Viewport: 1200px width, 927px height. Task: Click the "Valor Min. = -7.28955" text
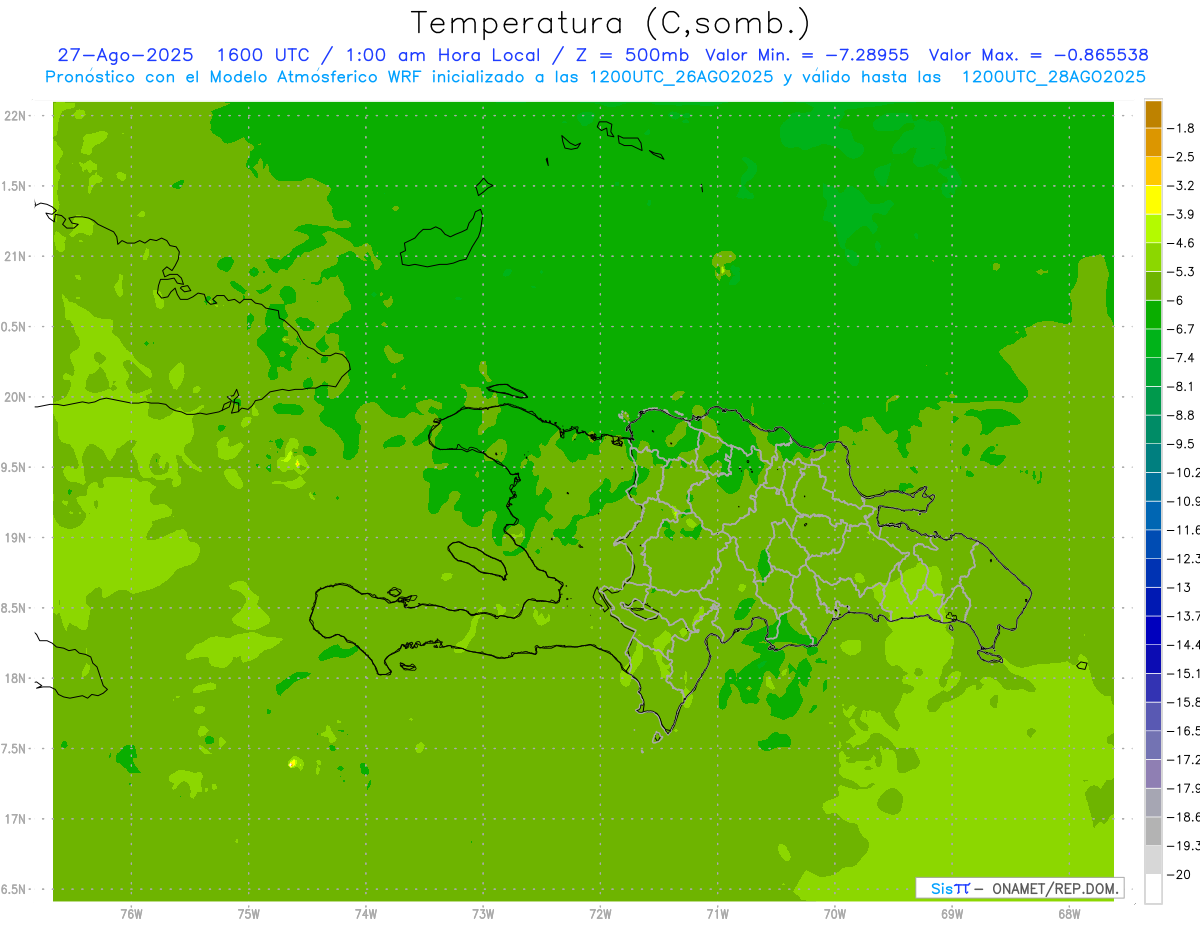click(807, 55)
